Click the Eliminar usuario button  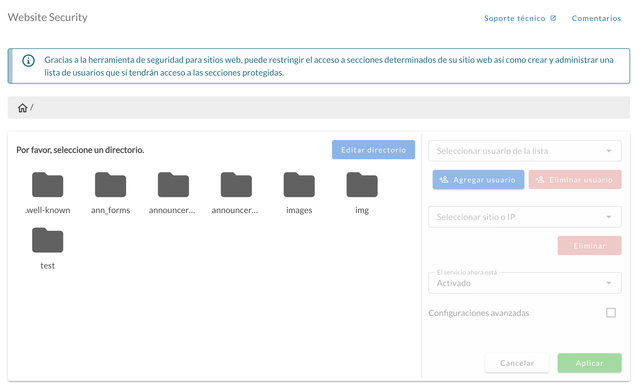575,180
